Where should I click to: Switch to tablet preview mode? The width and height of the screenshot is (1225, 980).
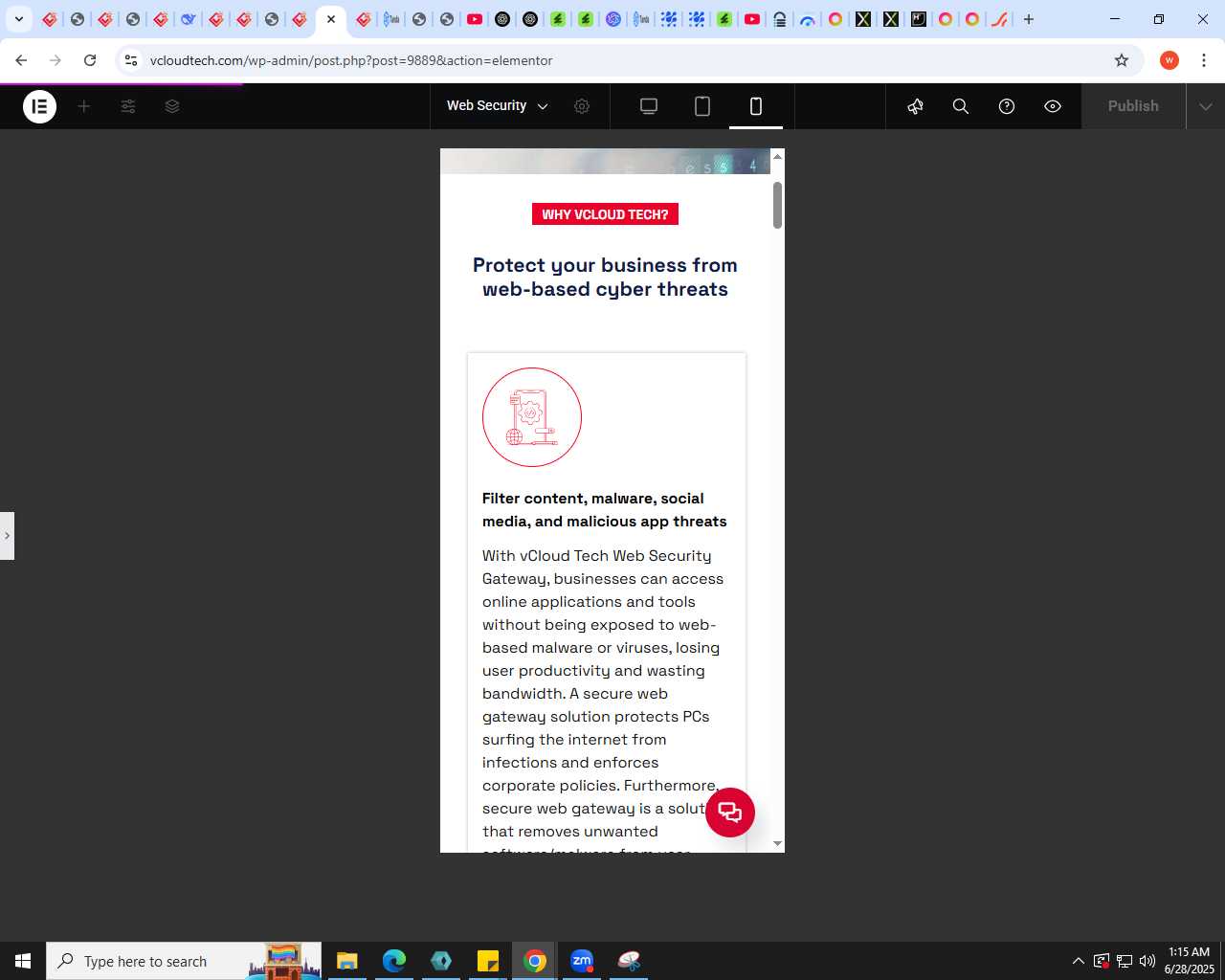pos(702,106)
